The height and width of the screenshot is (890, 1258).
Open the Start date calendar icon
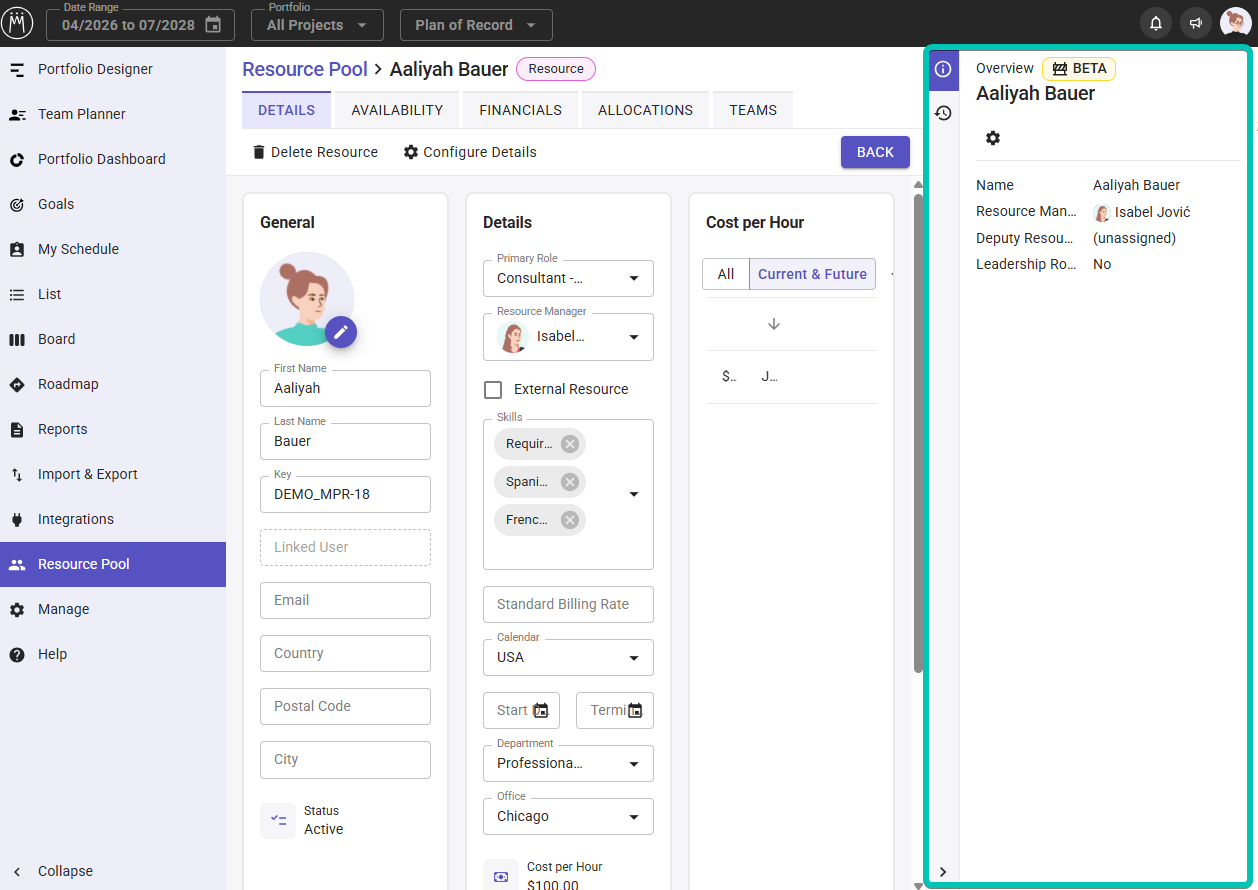coord(541,710)
